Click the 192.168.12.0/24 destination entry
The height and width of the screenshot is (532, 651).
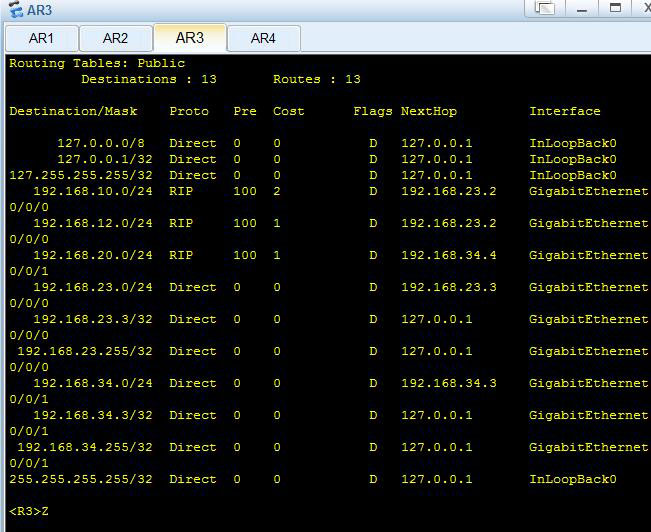point(93,223)
